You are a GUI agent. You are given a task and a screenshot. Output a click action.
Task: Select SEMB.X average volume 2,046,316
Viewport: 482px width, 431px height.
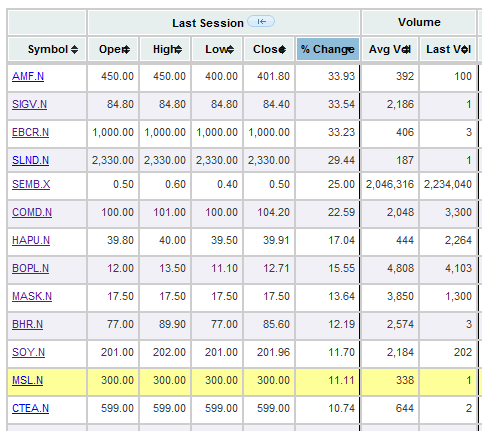(x=390, y=184)
